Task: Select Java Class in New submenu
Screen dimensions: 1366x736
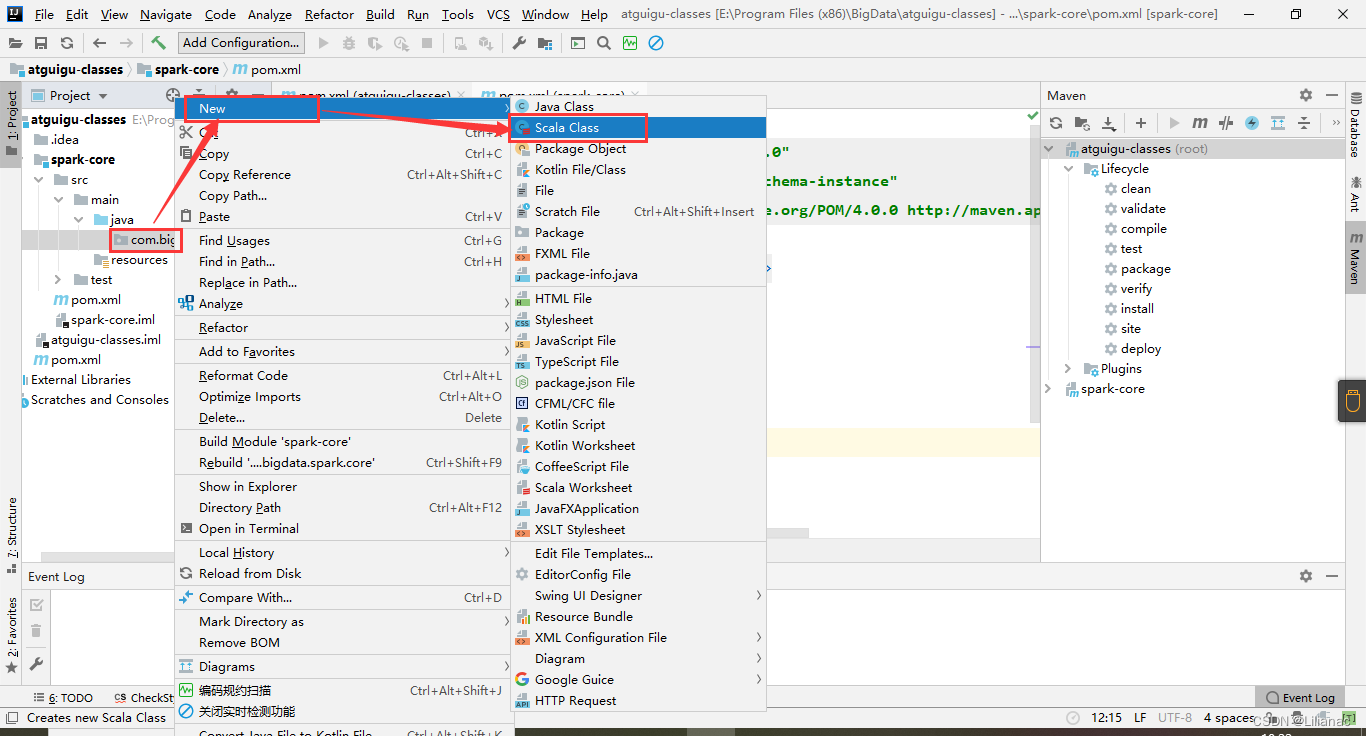Action: 638,106
